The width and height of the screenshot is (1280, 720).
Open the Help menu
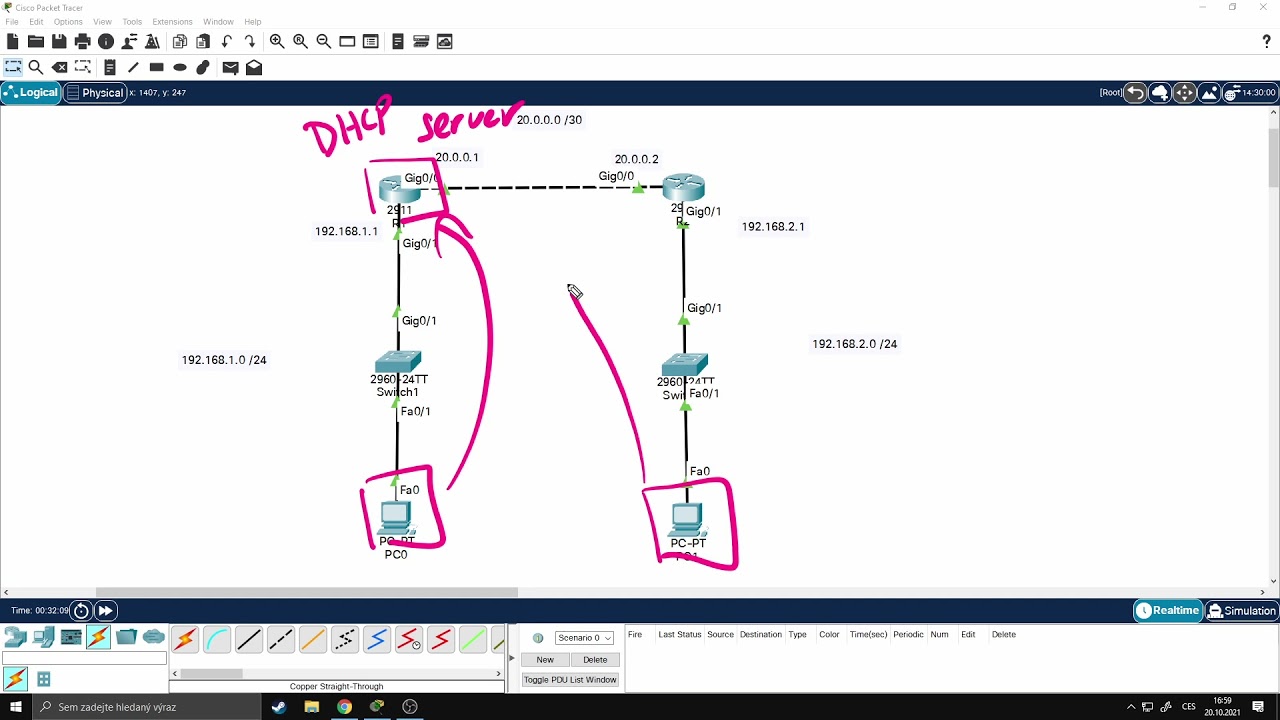(x=253, y=21)
